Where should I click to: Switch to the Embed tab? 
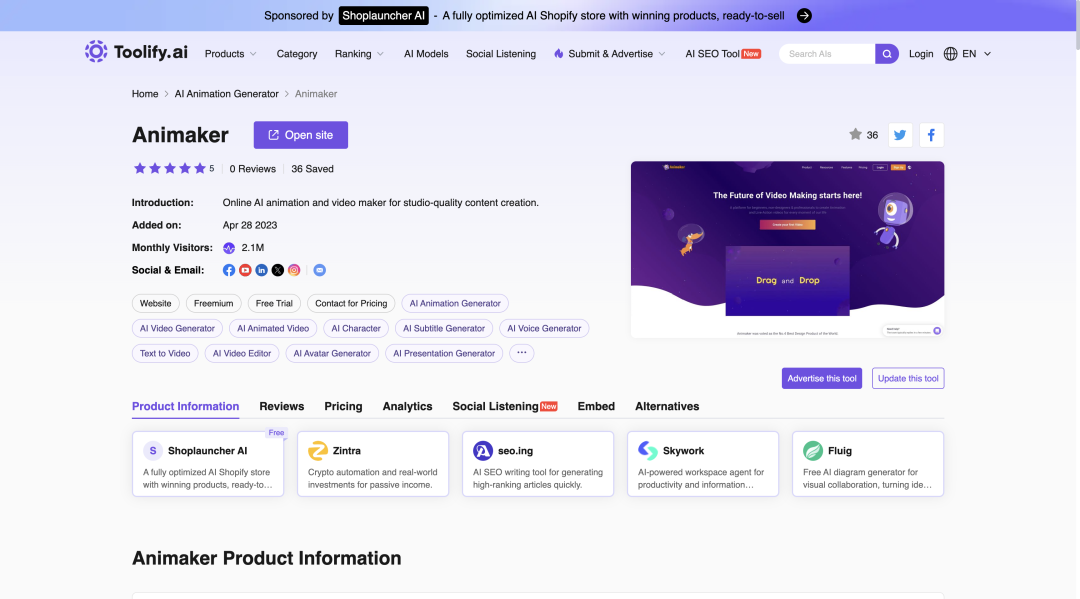tap(596, 406)
